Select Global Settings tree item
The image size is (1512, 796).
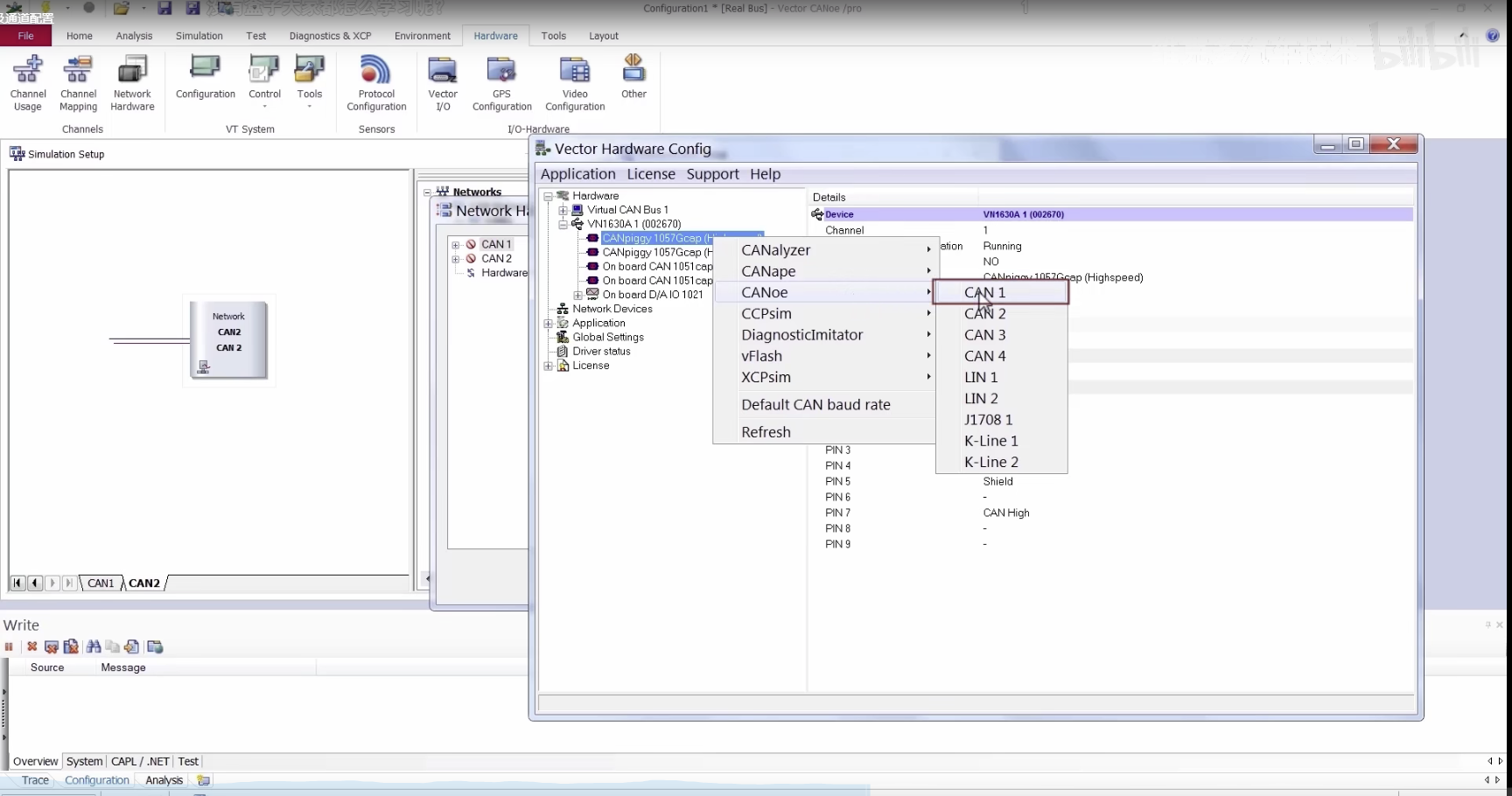[608, 338]
